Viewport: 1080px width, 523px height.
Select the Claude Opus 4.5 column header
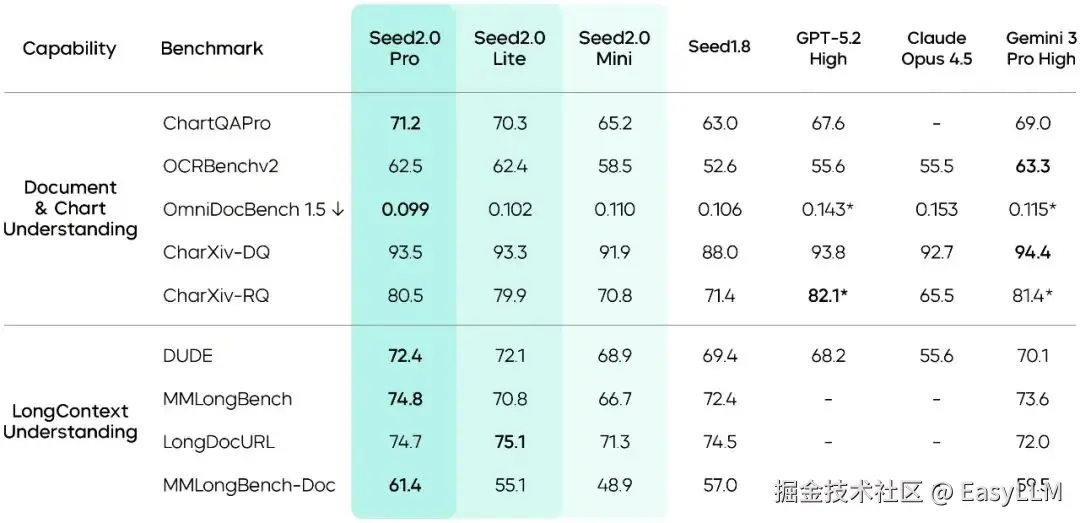936,48
